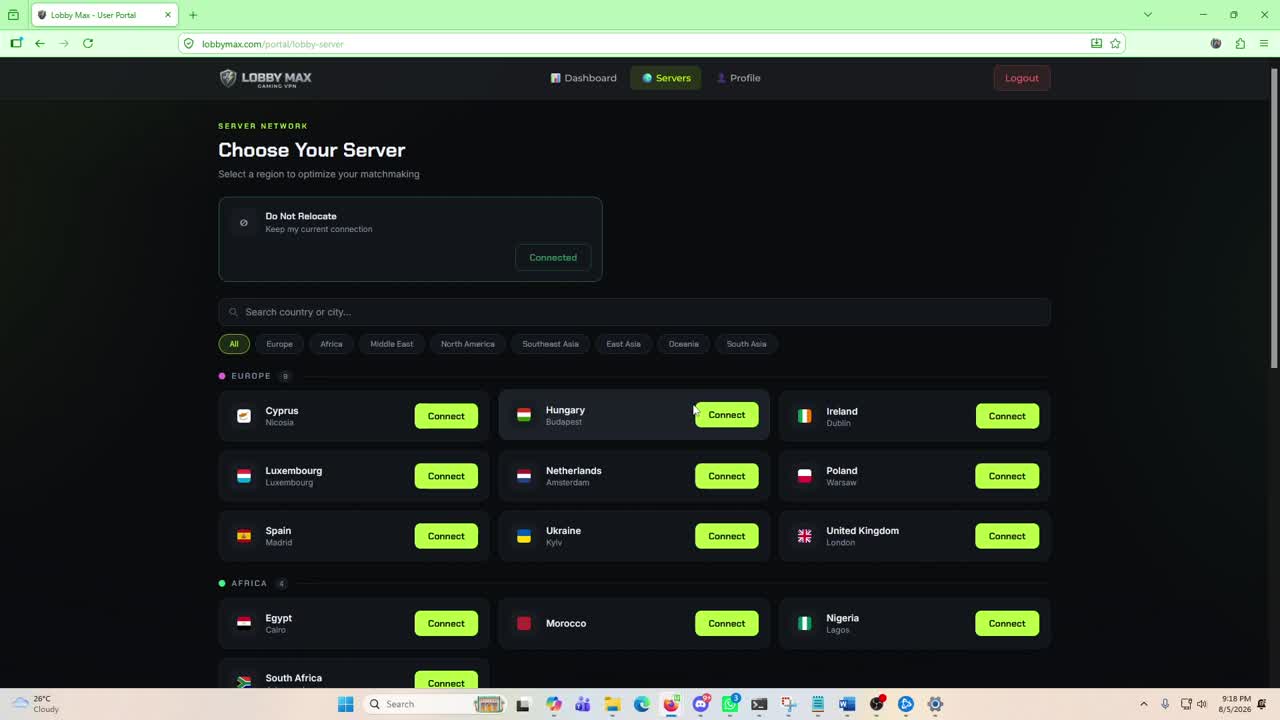The width and height of the screenshot is (1280, 720).
Task: Click the Ireland flag icon
Action: (804, 416)
